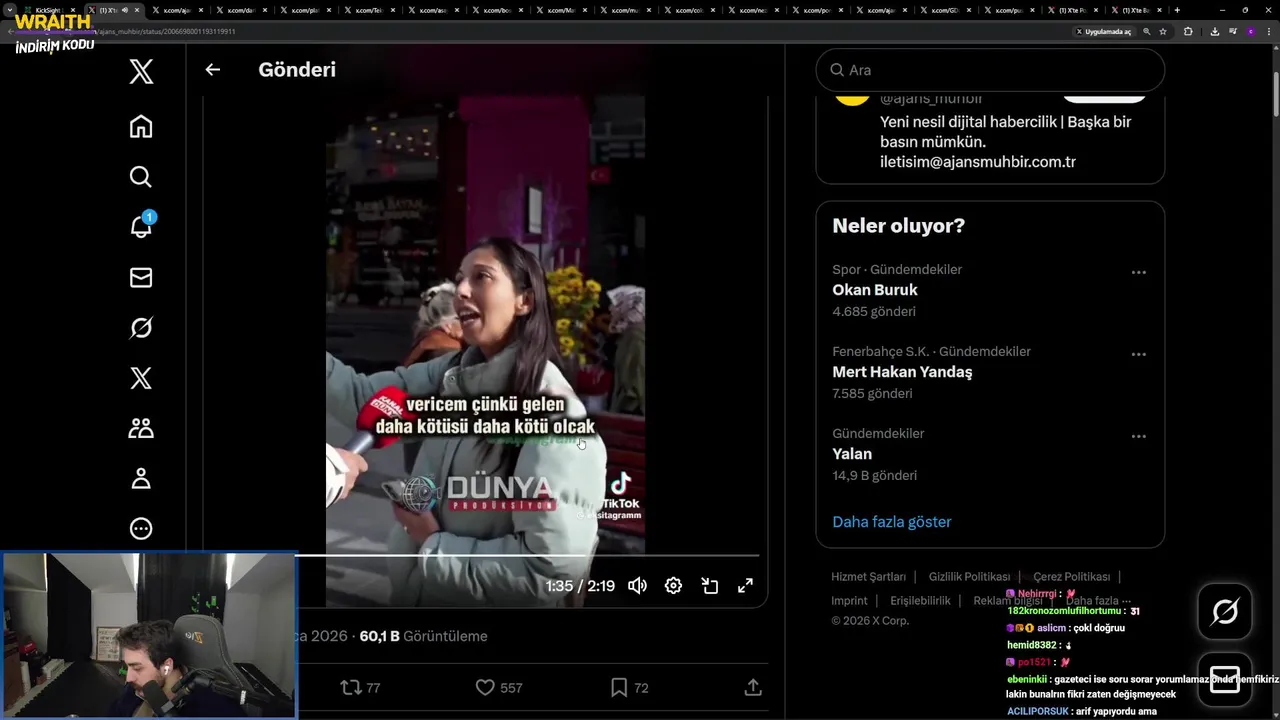Open the Yalan trend

click(x=852, y=454)
